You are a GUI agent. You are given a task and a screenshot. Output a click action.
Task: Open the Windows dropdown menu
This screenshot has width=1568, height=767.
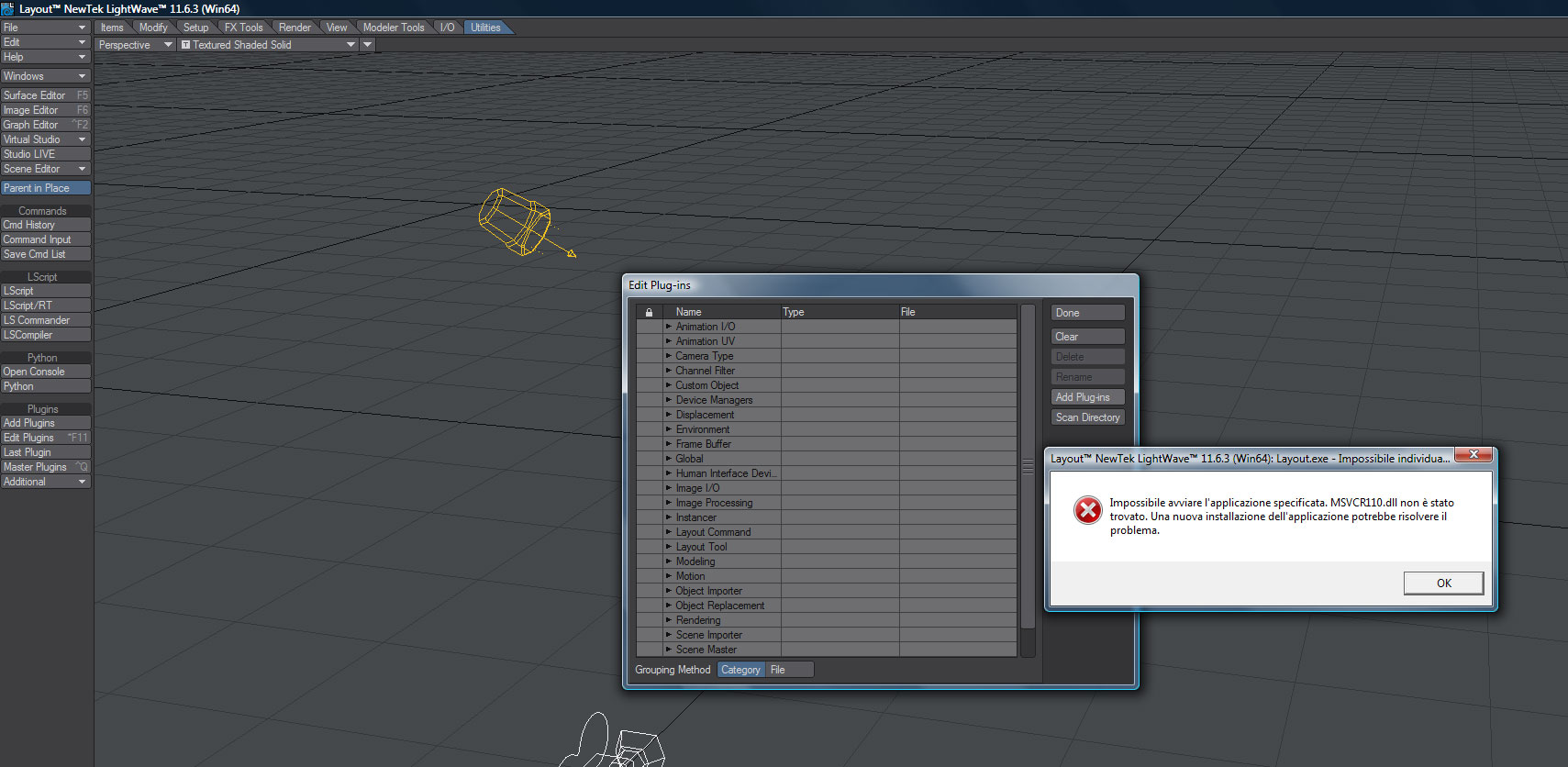[x=46, y=76]
